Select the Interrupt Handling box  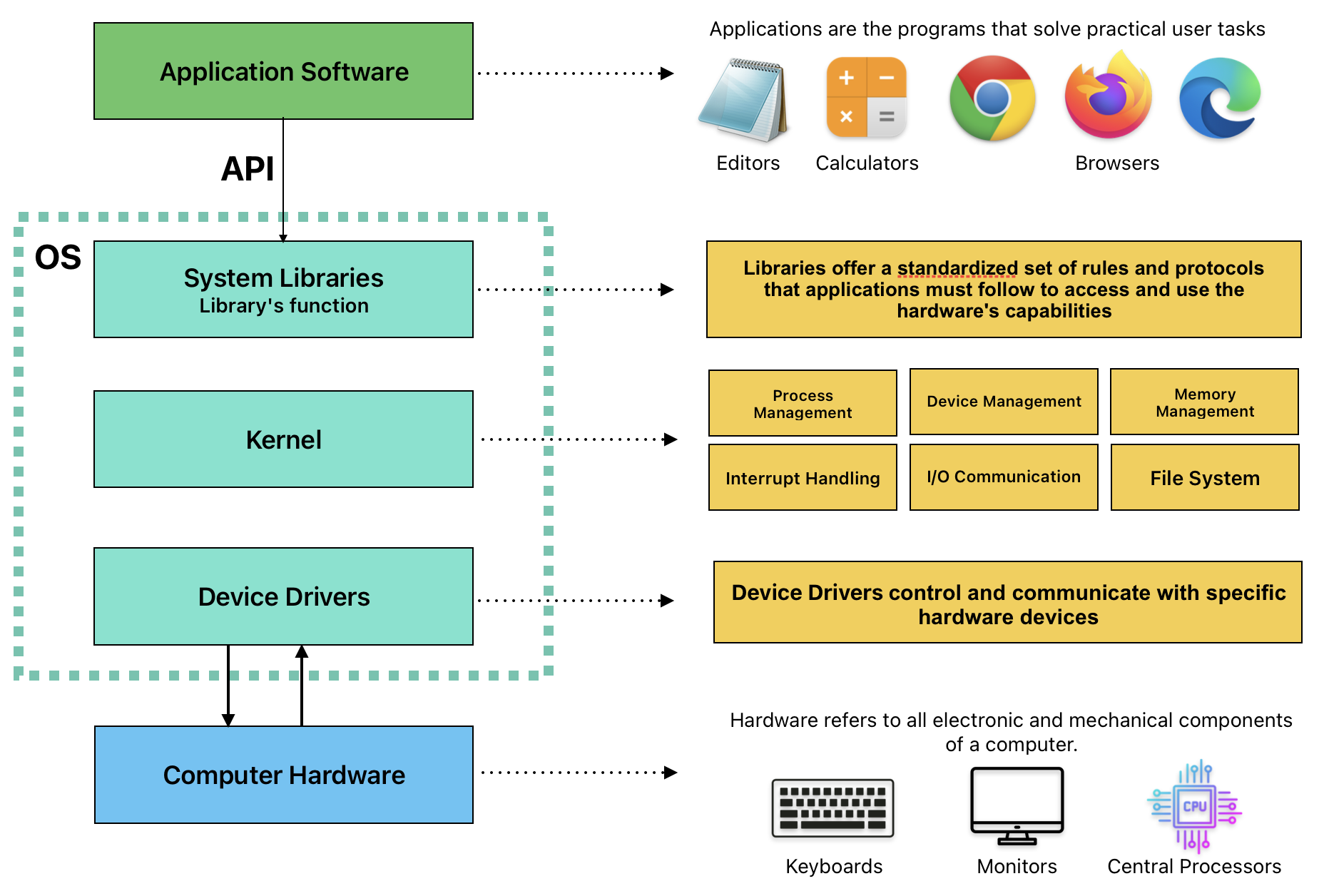tap(802, 477)
